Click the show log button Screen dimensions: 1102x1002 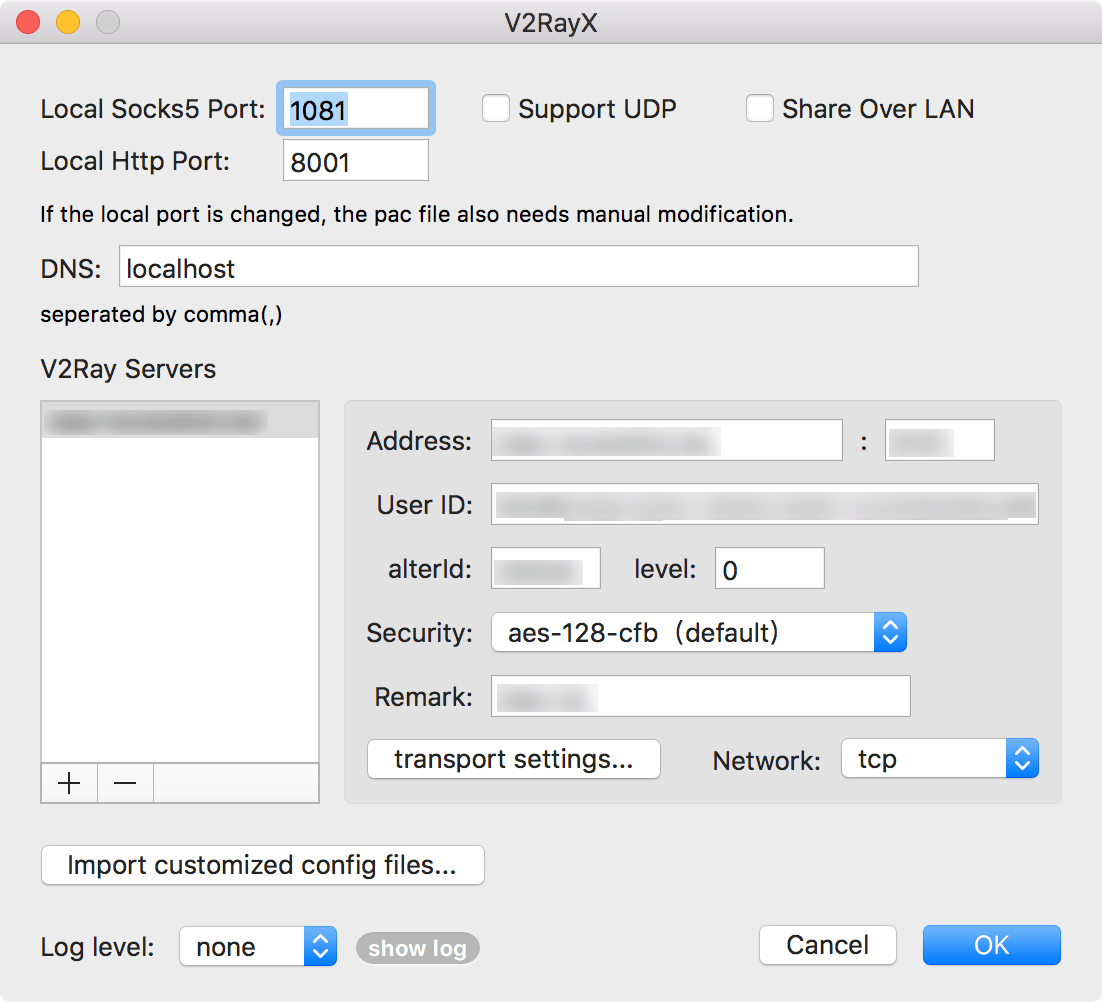click(417, 948)
